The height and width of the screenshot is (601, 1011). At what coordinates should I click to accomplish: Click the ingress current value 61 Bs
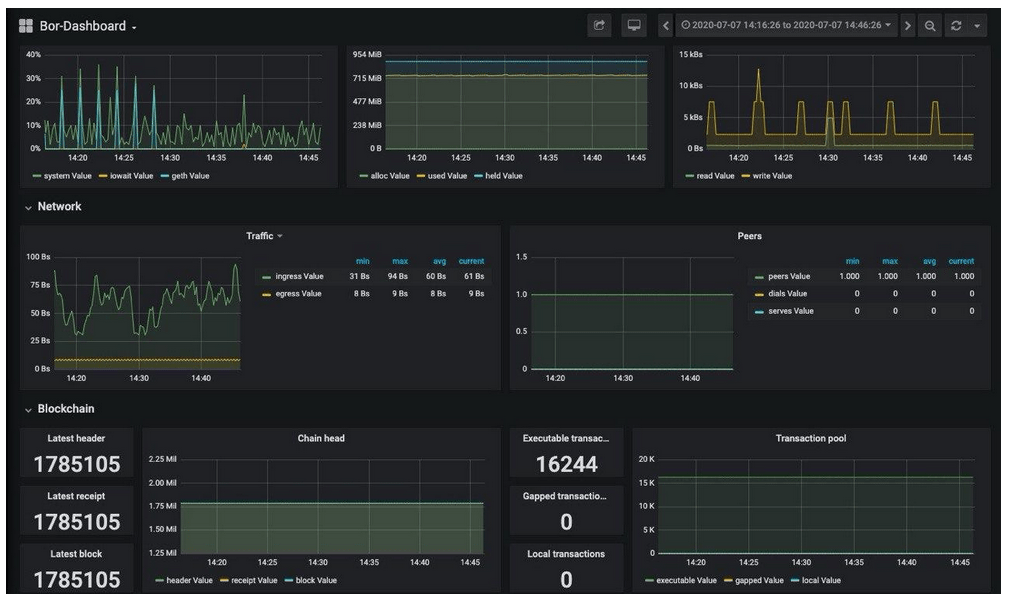click(474, 276)
